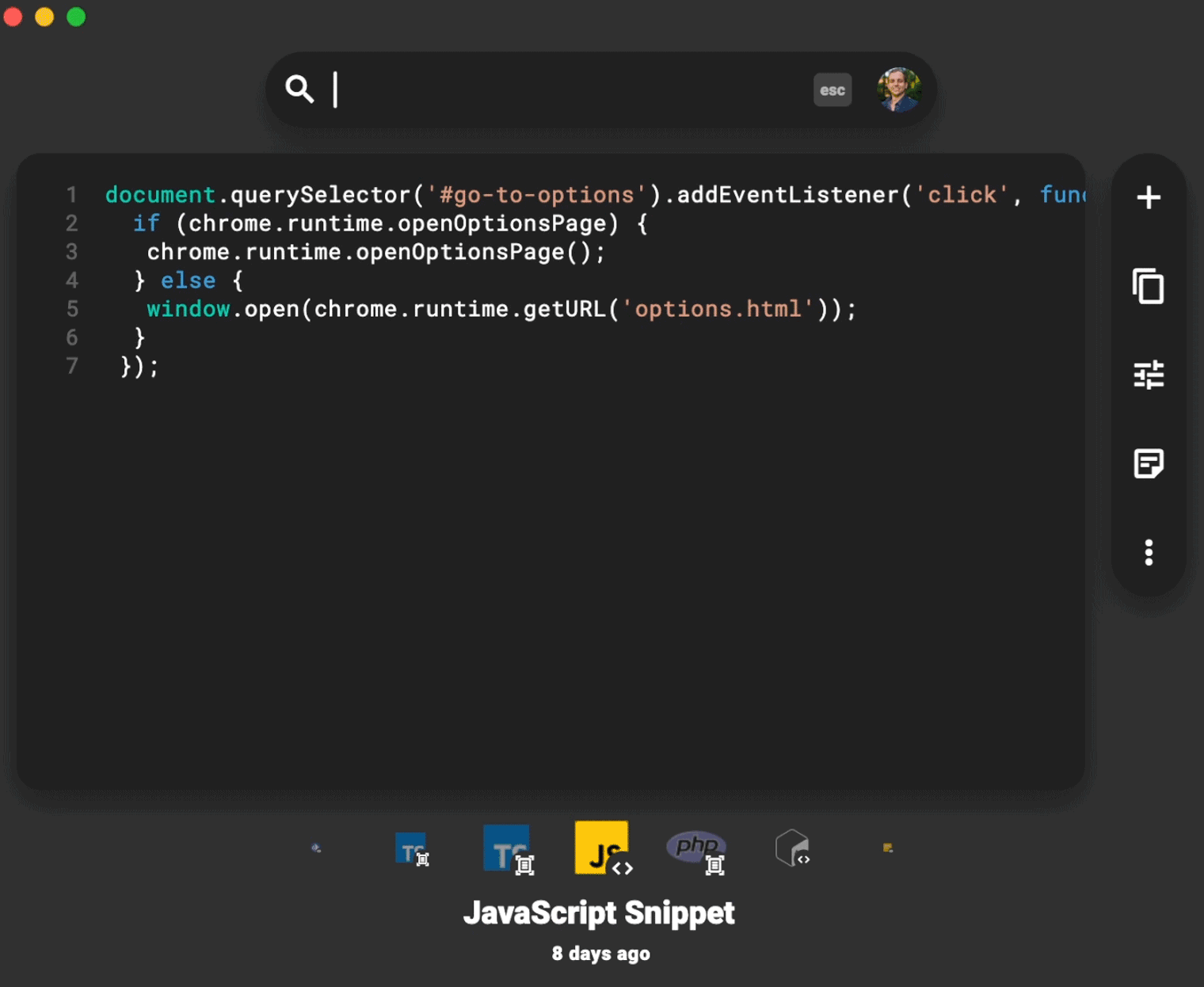Open the annotation note icon
The width and height of the screenshot is (1204, 987).
click(1149, 463)
